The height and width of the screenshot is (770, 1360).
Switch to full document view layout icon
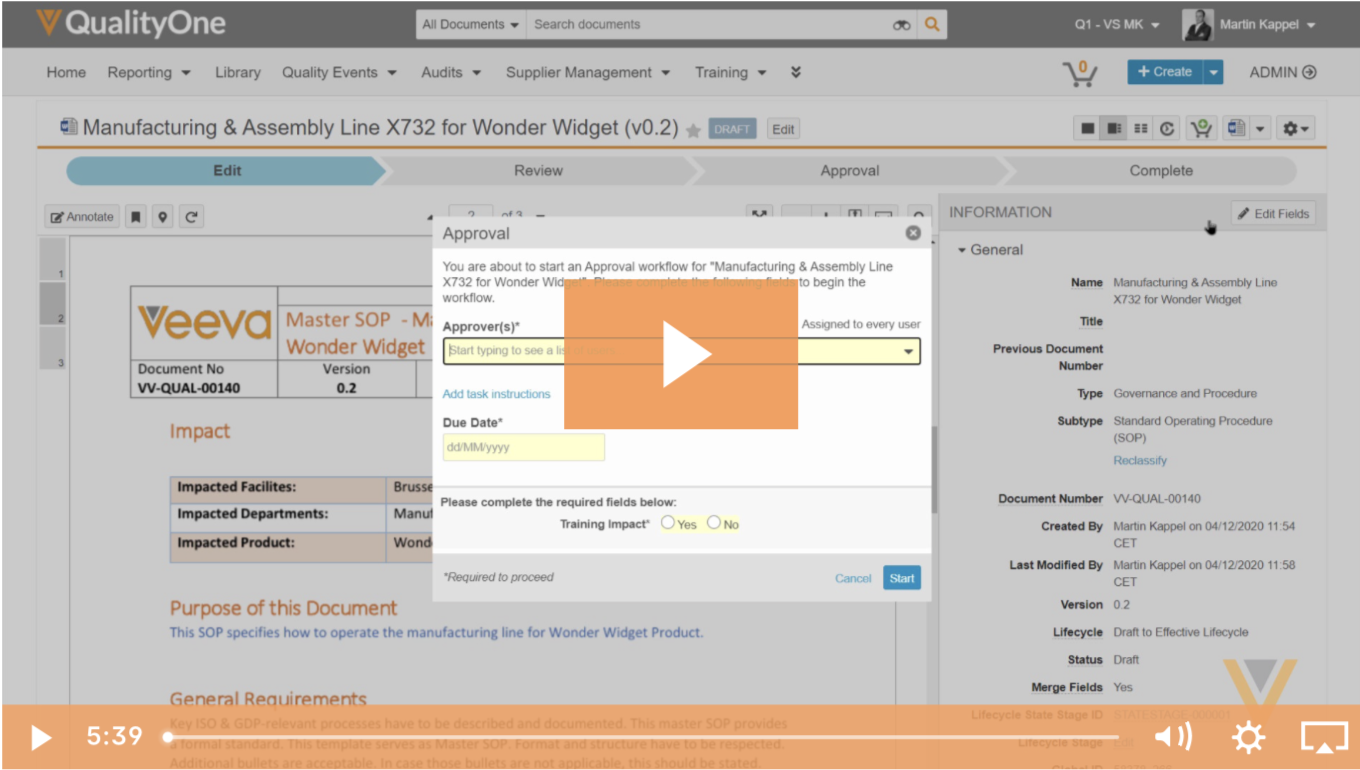tap(1087, 129)
